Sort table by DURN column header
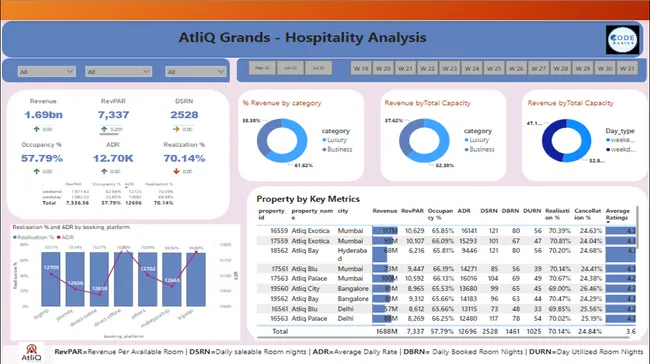The image size is (650, 364). pos(532,211)
